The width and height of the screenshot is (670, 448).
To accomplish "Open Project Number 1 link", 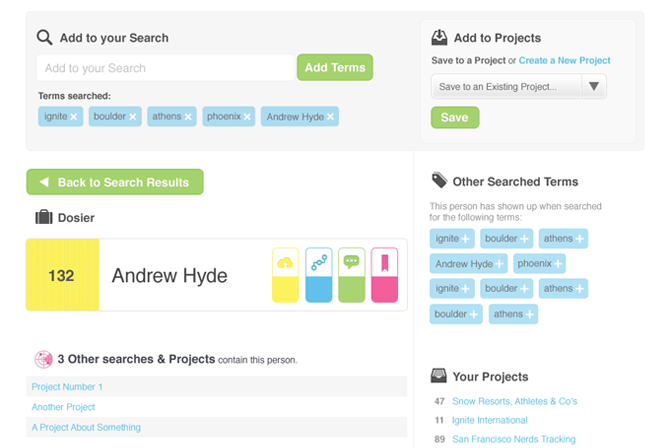I will [x=67, y=387].
